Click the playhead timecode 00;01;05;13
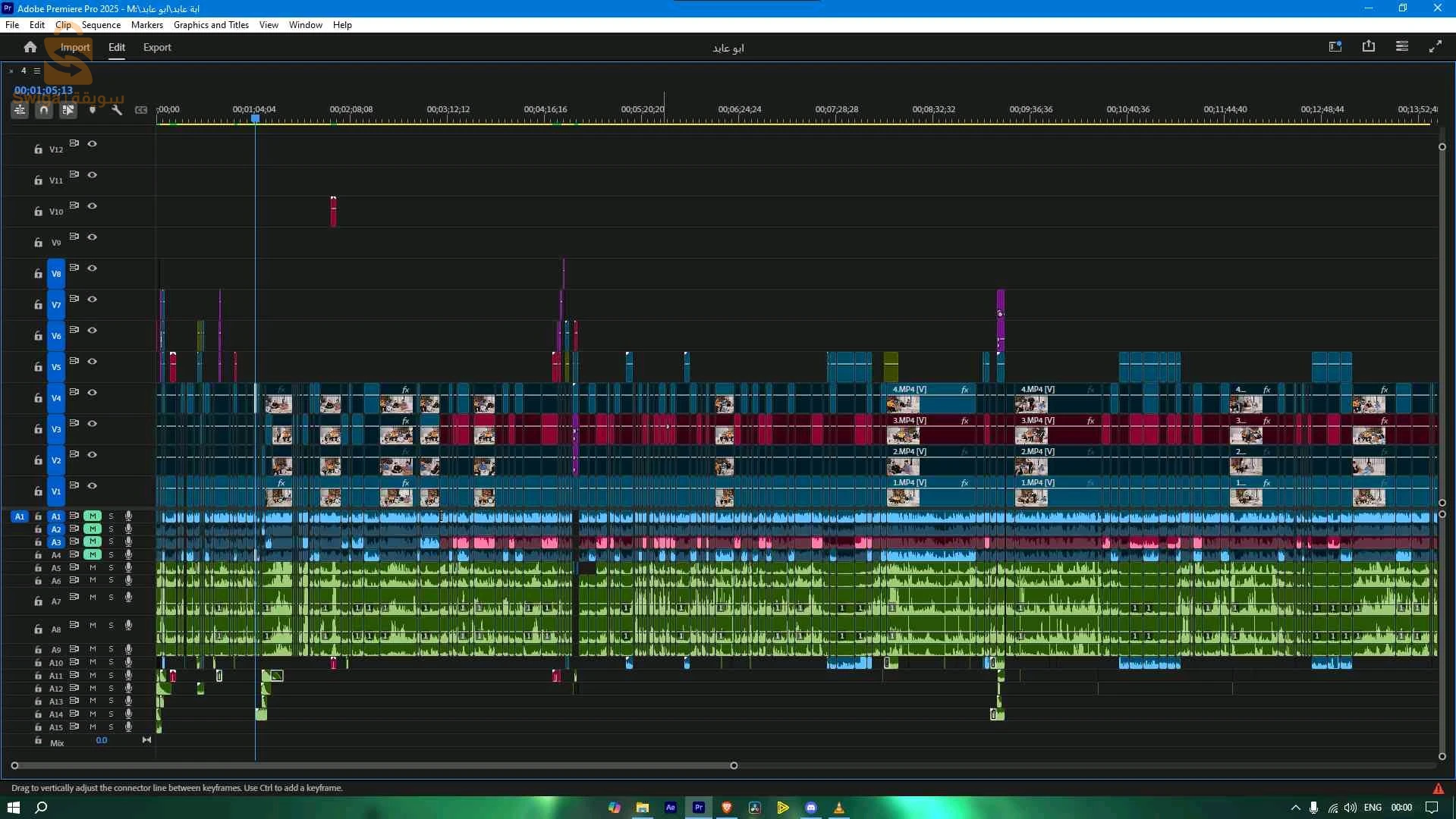This screenshot has width=1456, height=819. [x=43, y=90]
